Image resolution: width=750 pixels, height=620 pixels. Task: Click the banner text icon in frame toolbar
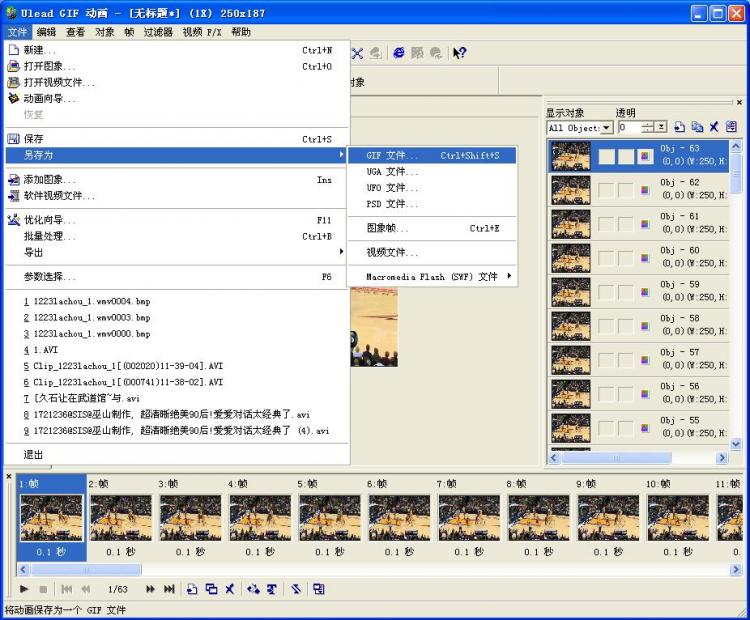[x=272, y=589]
